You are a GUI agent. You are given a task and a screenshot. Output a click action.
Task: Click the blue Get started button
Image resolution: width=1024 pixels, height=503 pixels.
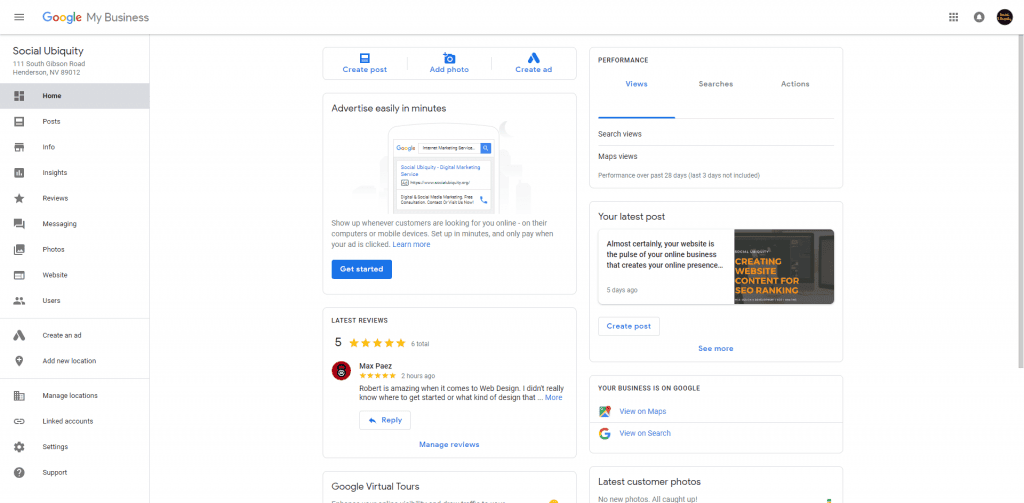(362, 269)
